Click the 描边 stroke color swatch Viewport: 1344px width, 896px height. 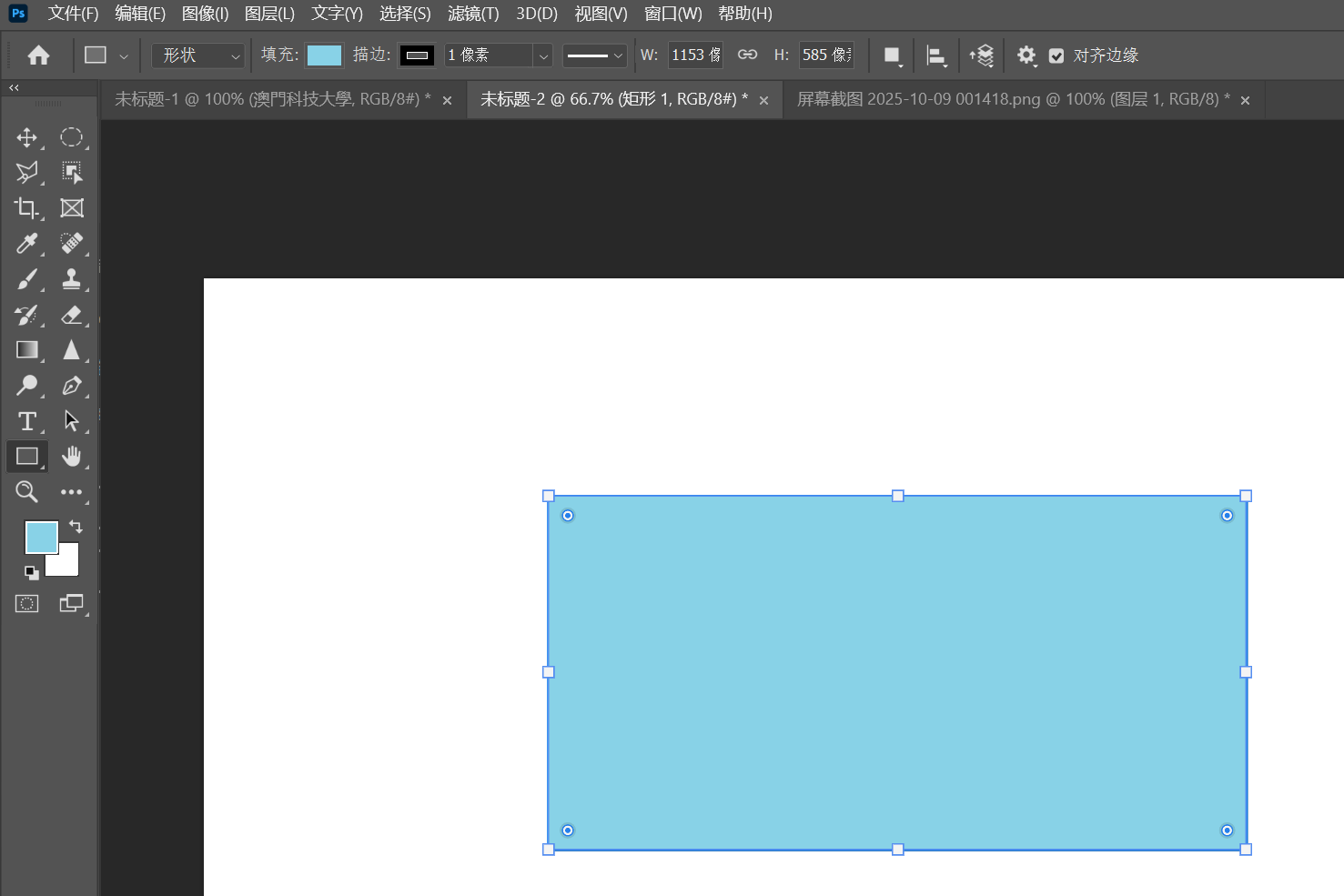(417, 55)
